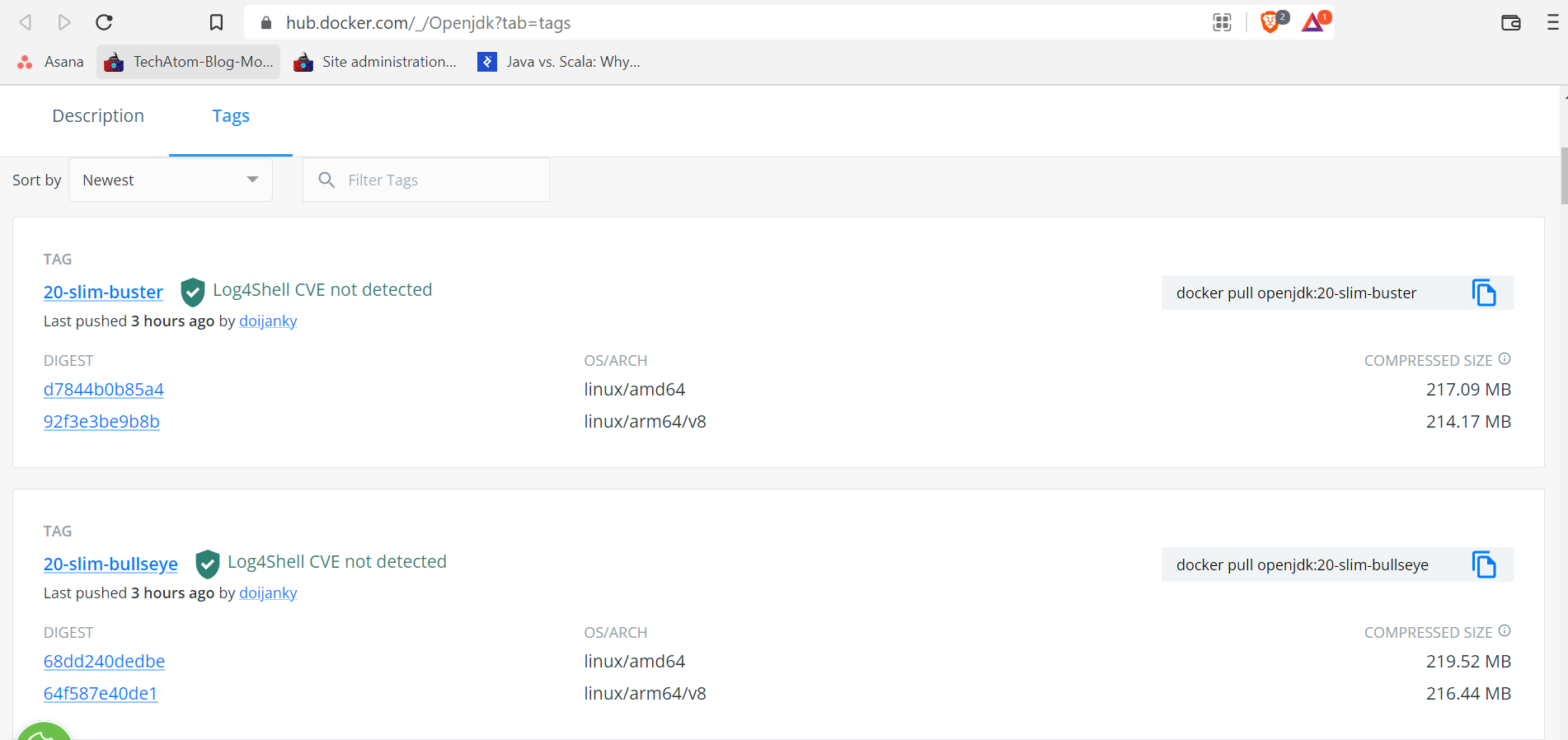Open the browser wallet icon
This screenshot has width=1568, height=740.
pyautogui.click(x=1510, y=22)
